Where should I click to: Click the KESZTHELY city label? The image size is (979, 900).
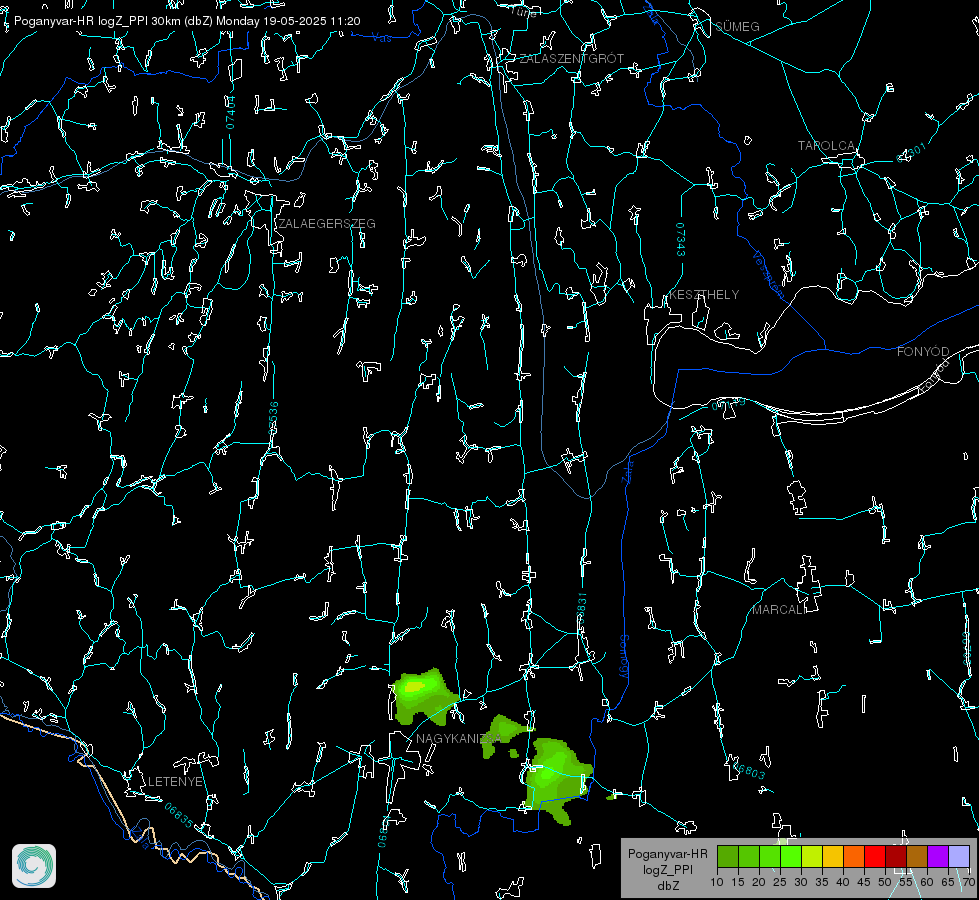point(704,295)
